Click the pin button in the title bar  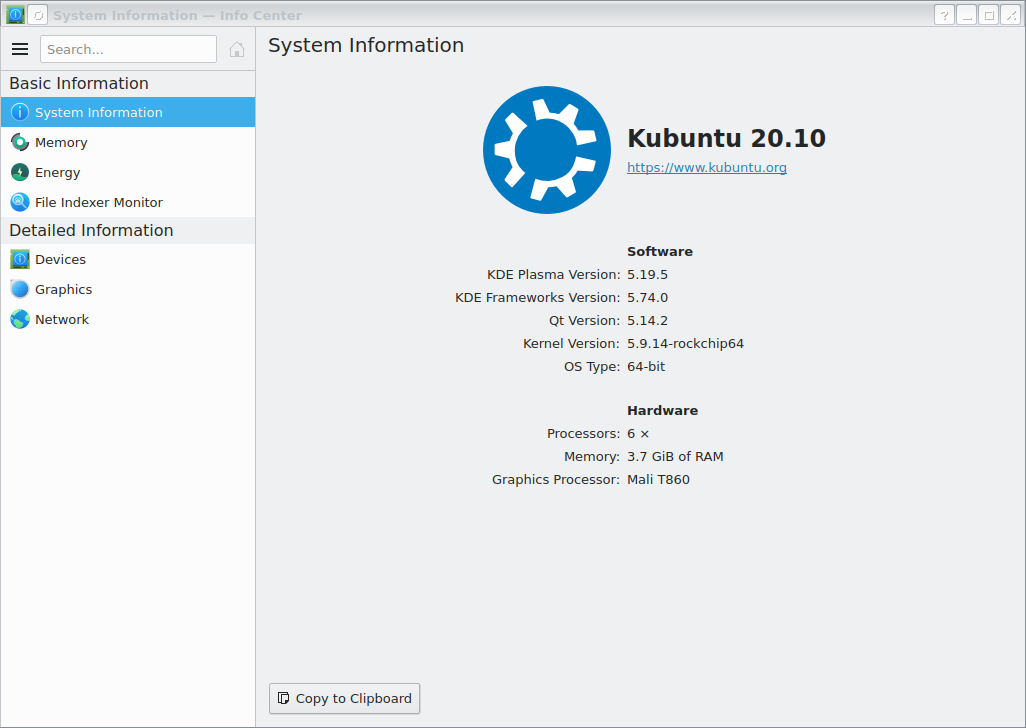pyautogui.click(x=37, y=14)
